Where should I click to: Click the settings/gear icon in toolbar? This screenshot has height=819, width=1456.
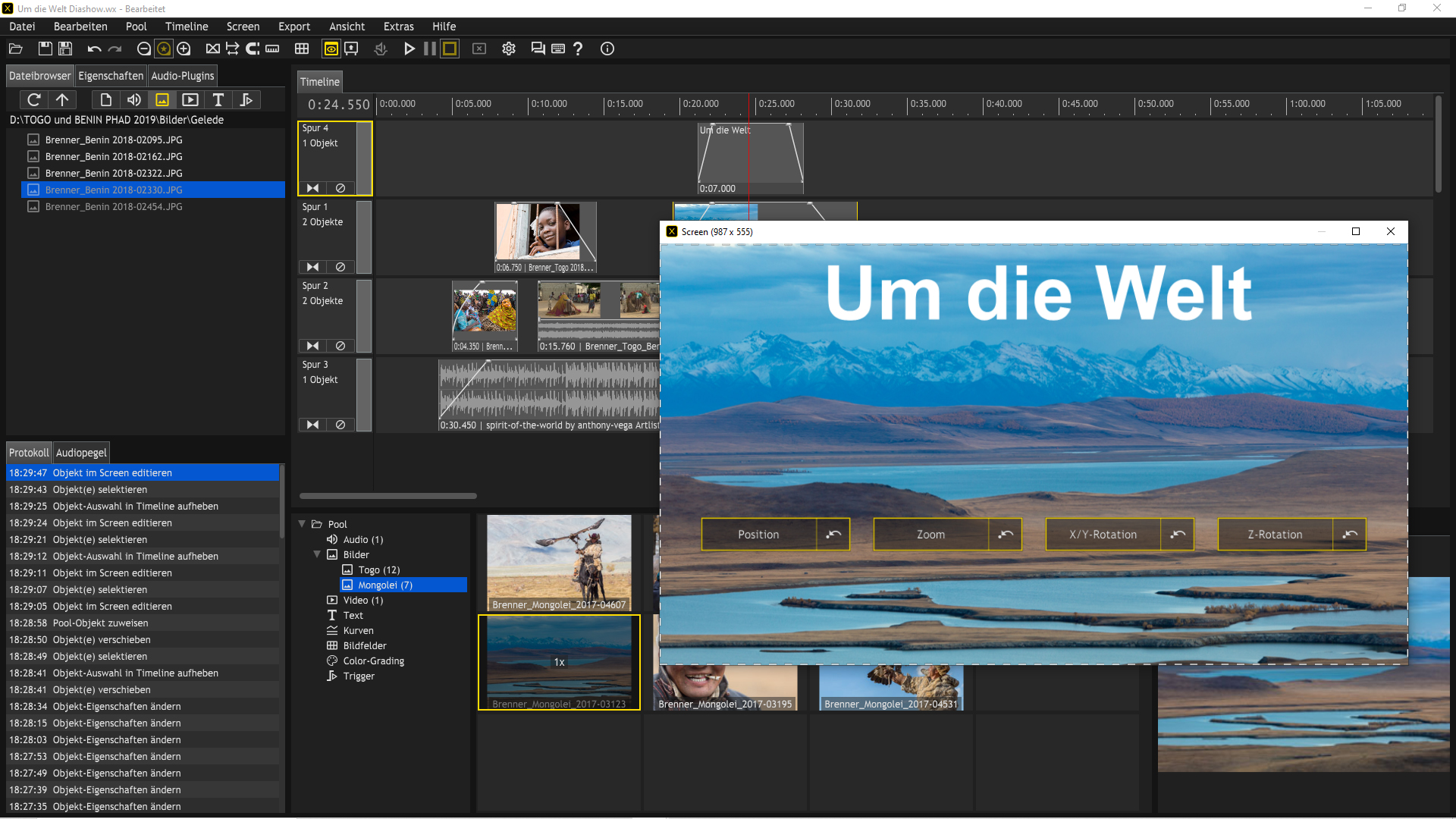coord(507,48)
